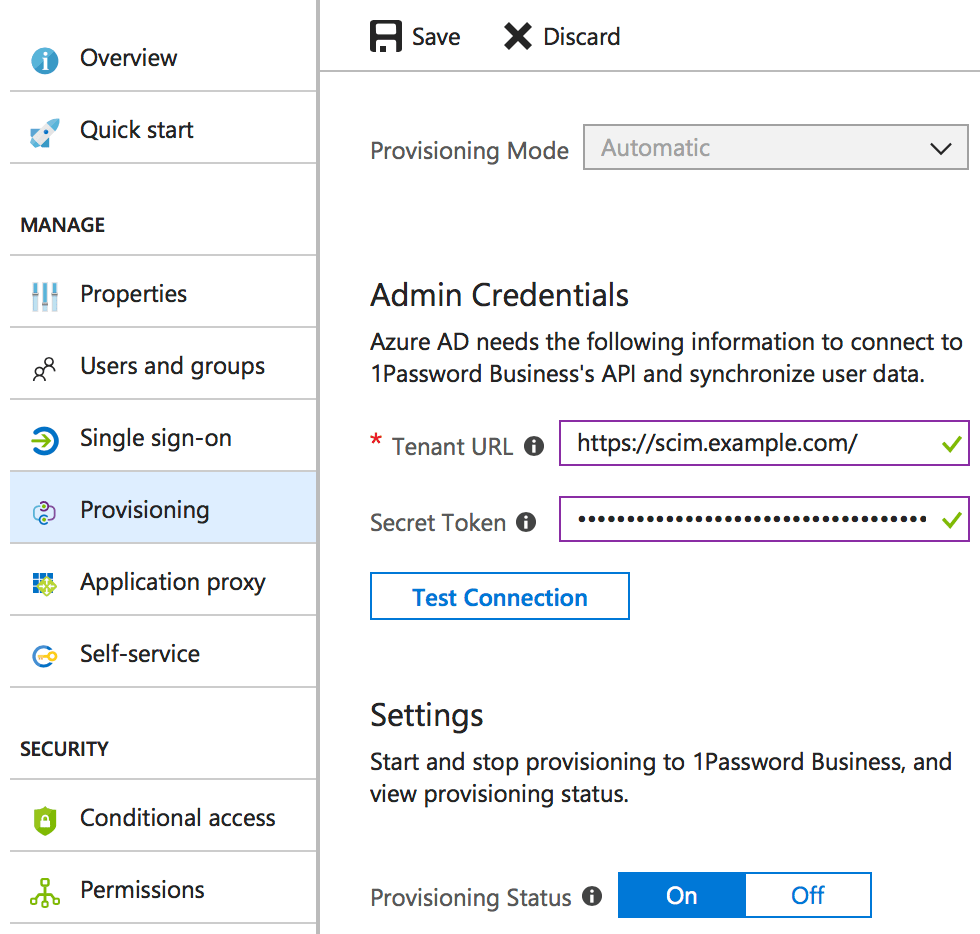Click the Self-service key icon
The image size is (980, 934).
44,656
